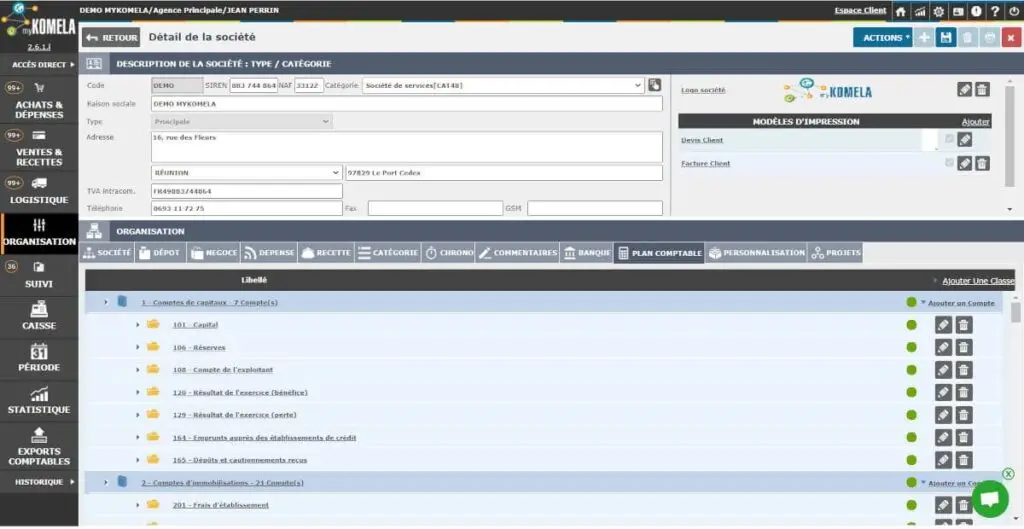Expand the 120 - Résultat de l'exercice (bénéfice) node
Image resolution: width=1024 pixels, height=529 pixels.
(138, 392)
